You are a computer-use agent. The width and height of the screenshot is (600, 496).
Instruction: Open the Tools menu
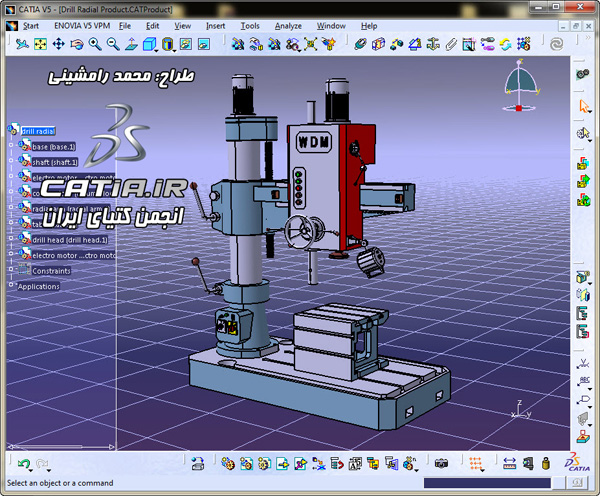click(250, 26)
